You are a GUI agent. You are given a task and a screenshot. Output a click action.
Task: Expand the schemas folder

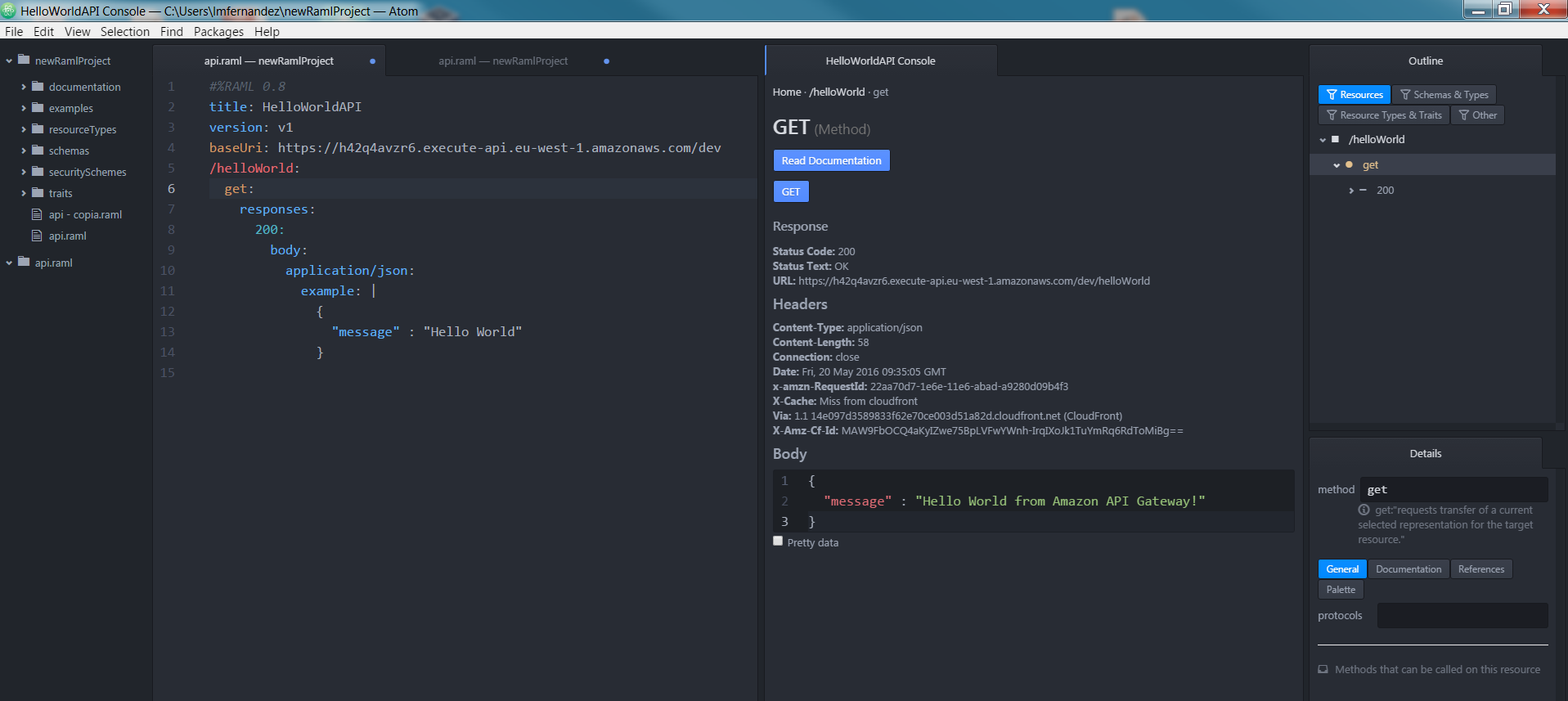tap(23, 150)
